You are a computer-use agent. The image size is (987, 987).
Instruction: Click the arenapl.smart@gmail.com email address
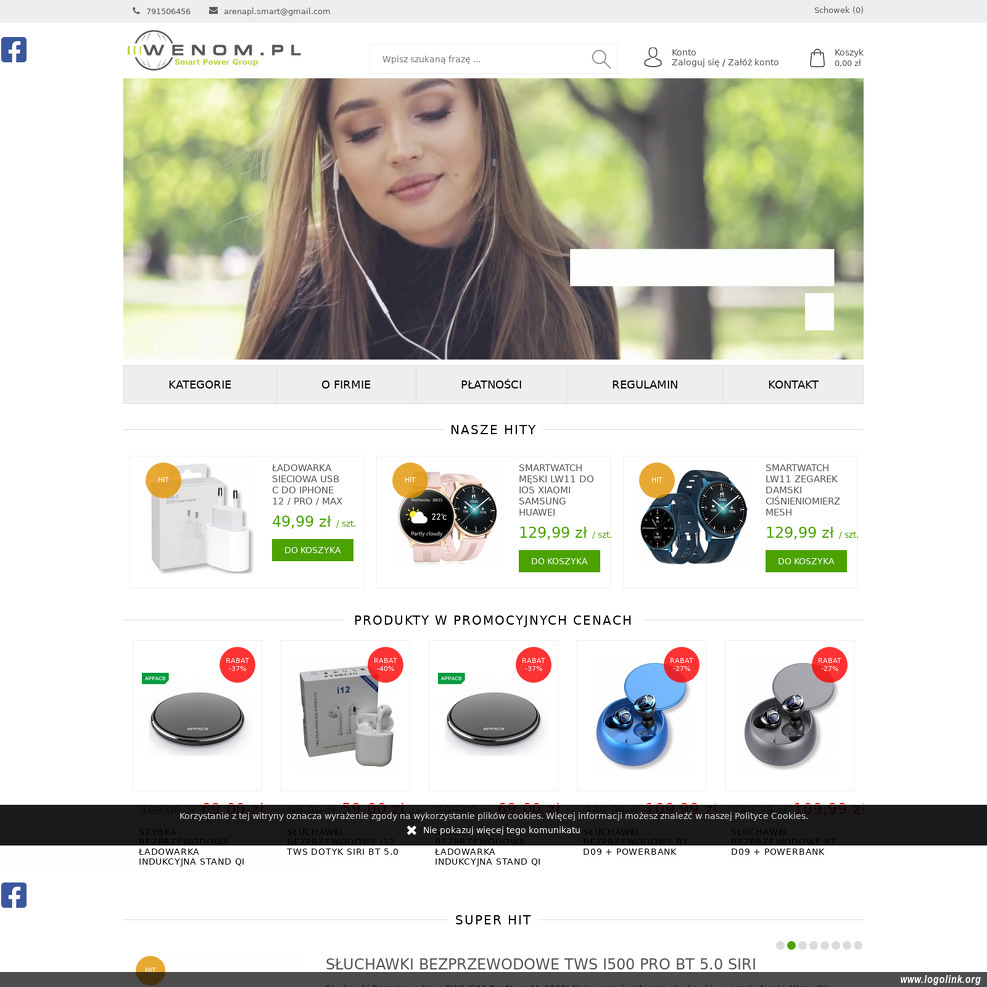[x=277, y=11]
